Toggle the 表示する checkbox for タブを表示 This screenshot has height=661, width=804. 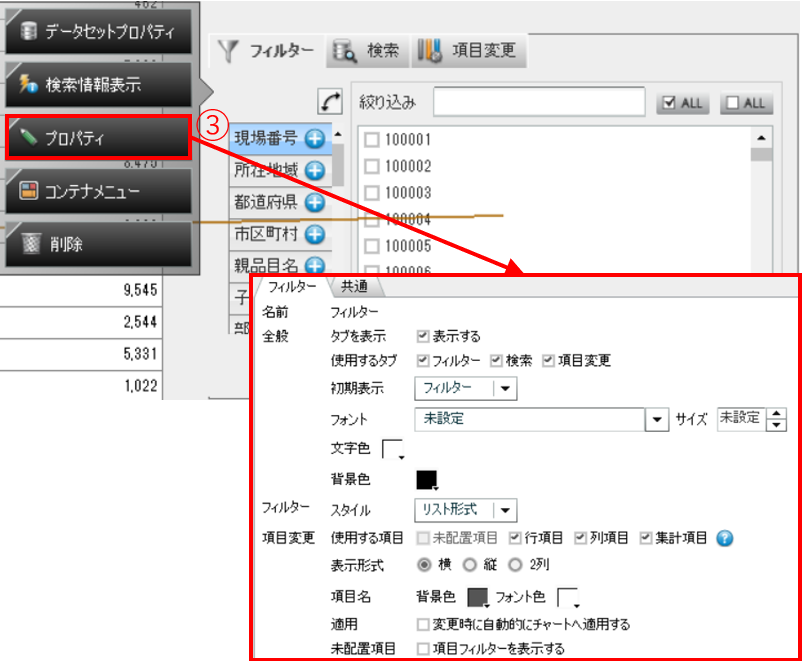click(x=423, y=337)
